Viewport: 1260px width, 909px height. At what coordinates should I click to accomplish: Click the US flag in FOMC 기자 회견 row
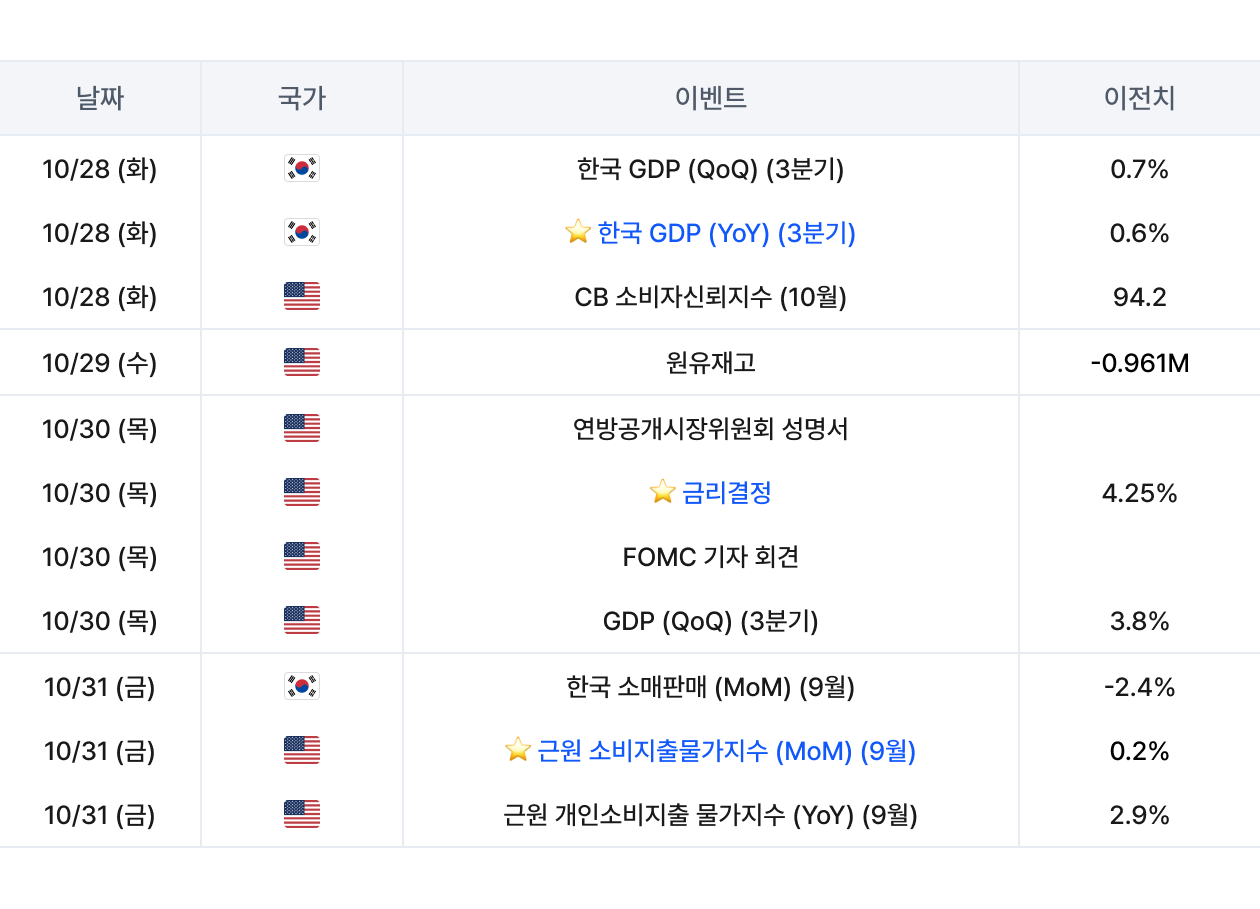pyautogui.click(x=301, y=556)
